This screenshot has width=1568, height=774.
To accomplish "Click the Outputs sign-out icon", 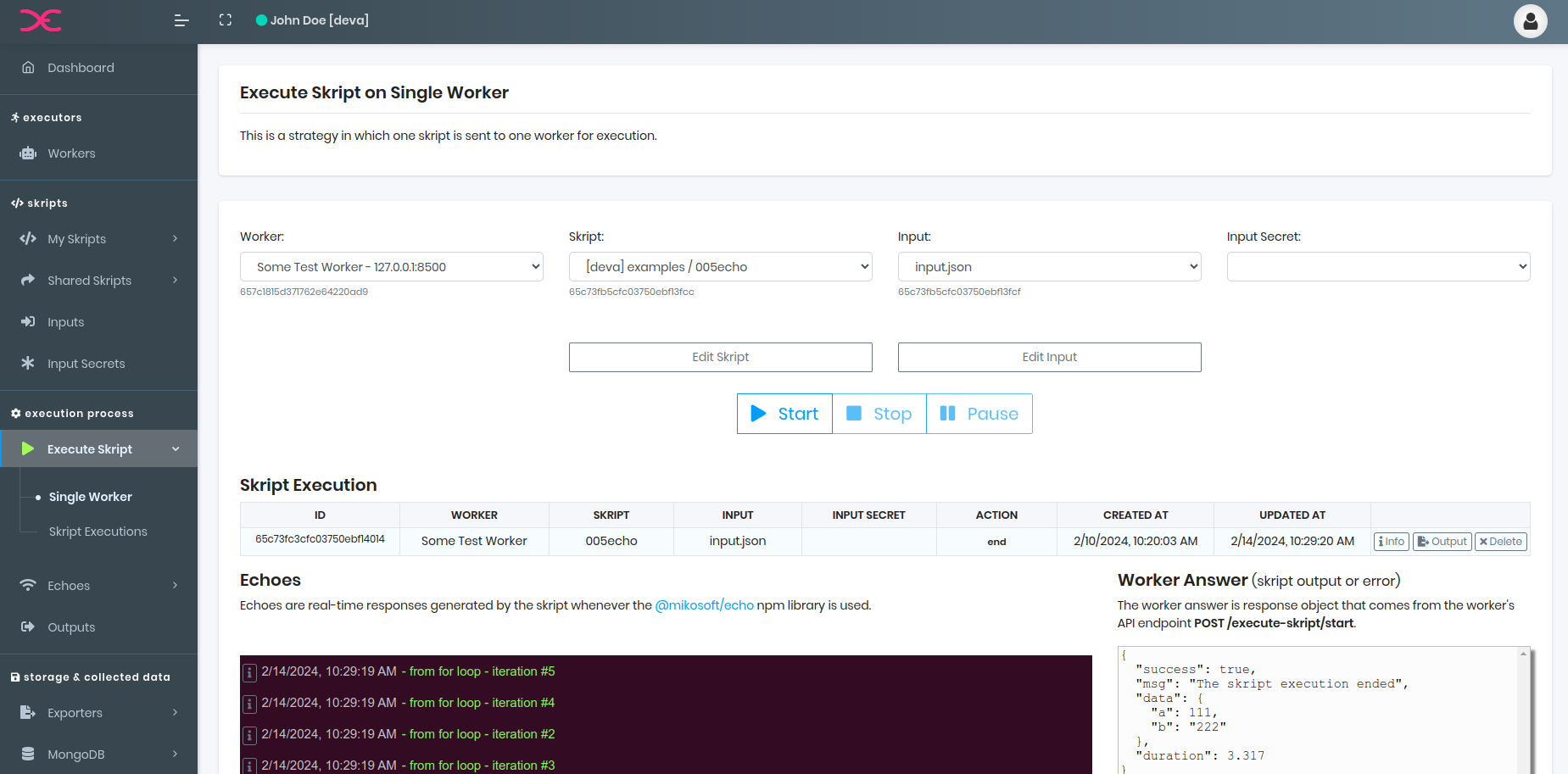I will point(28,626).
